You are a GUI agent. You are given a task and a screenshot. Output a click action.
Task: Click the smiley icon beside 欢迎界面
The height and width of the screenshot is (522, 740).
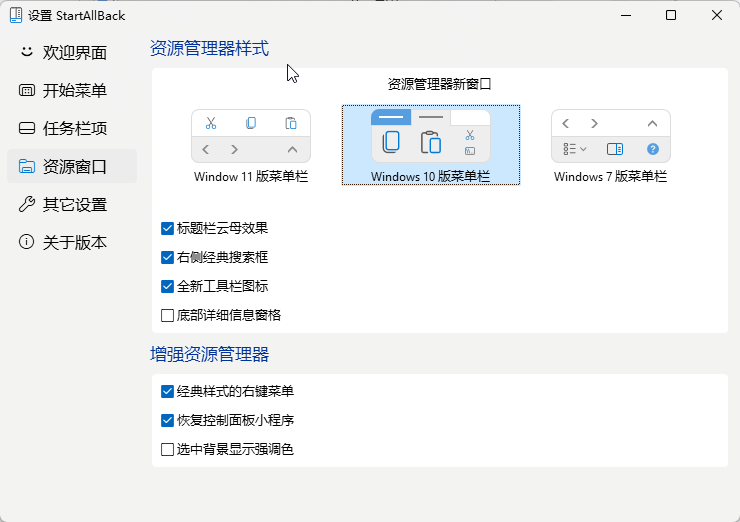tap(27, 51)
